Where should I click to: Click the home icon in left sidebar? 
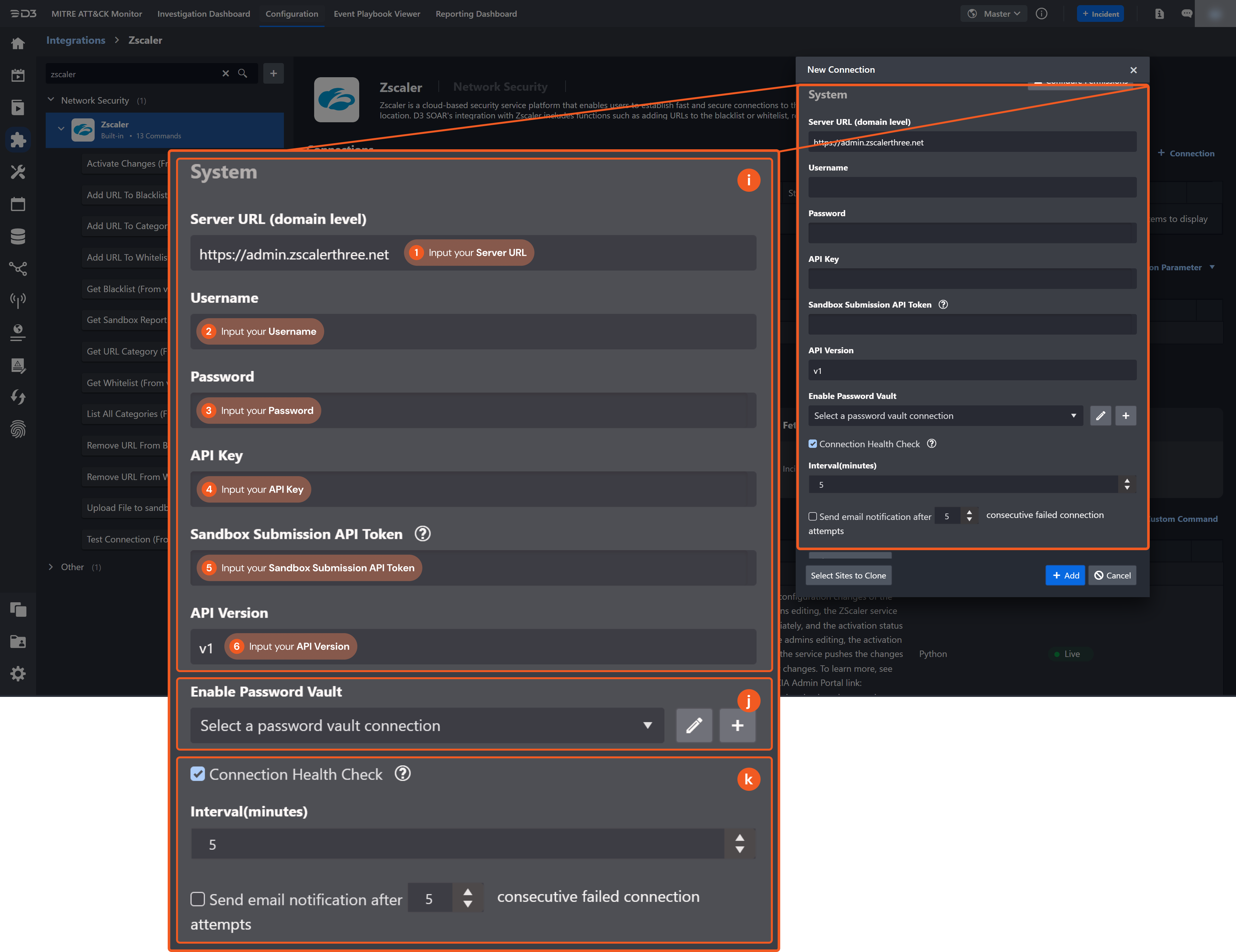coord(18,43)
